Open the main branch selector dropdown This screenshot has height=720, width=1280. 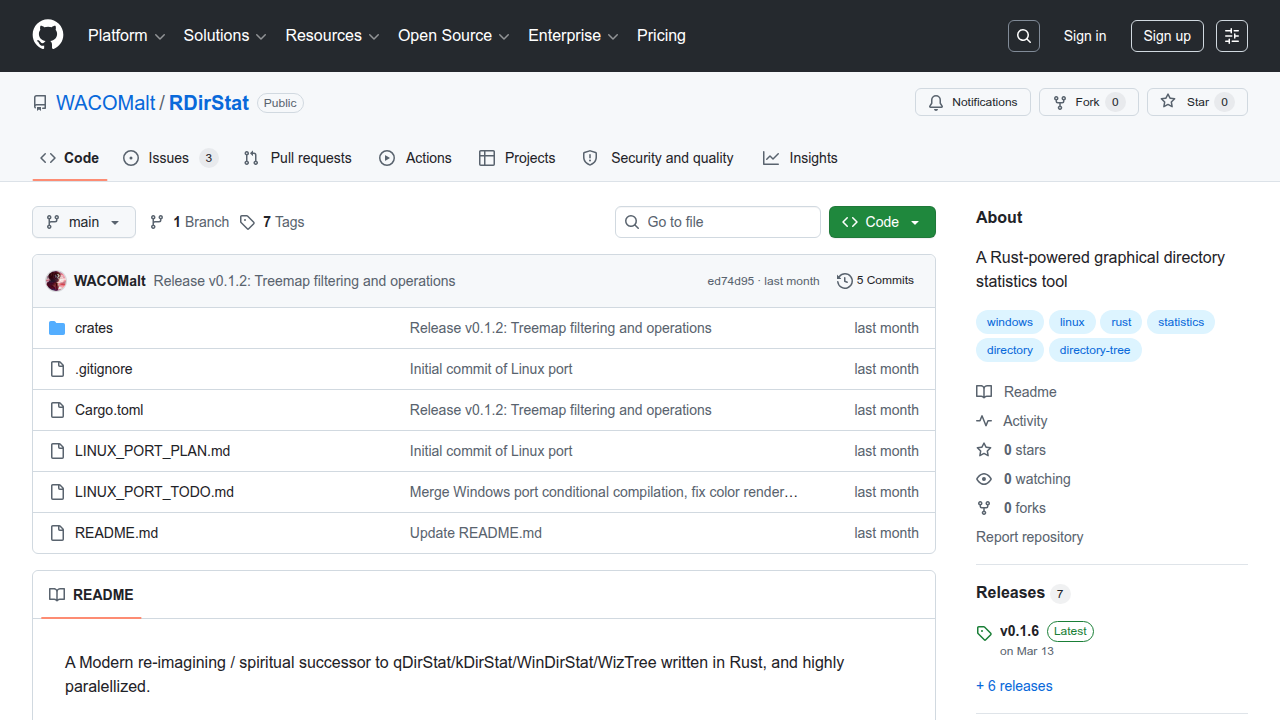point(84,222)
